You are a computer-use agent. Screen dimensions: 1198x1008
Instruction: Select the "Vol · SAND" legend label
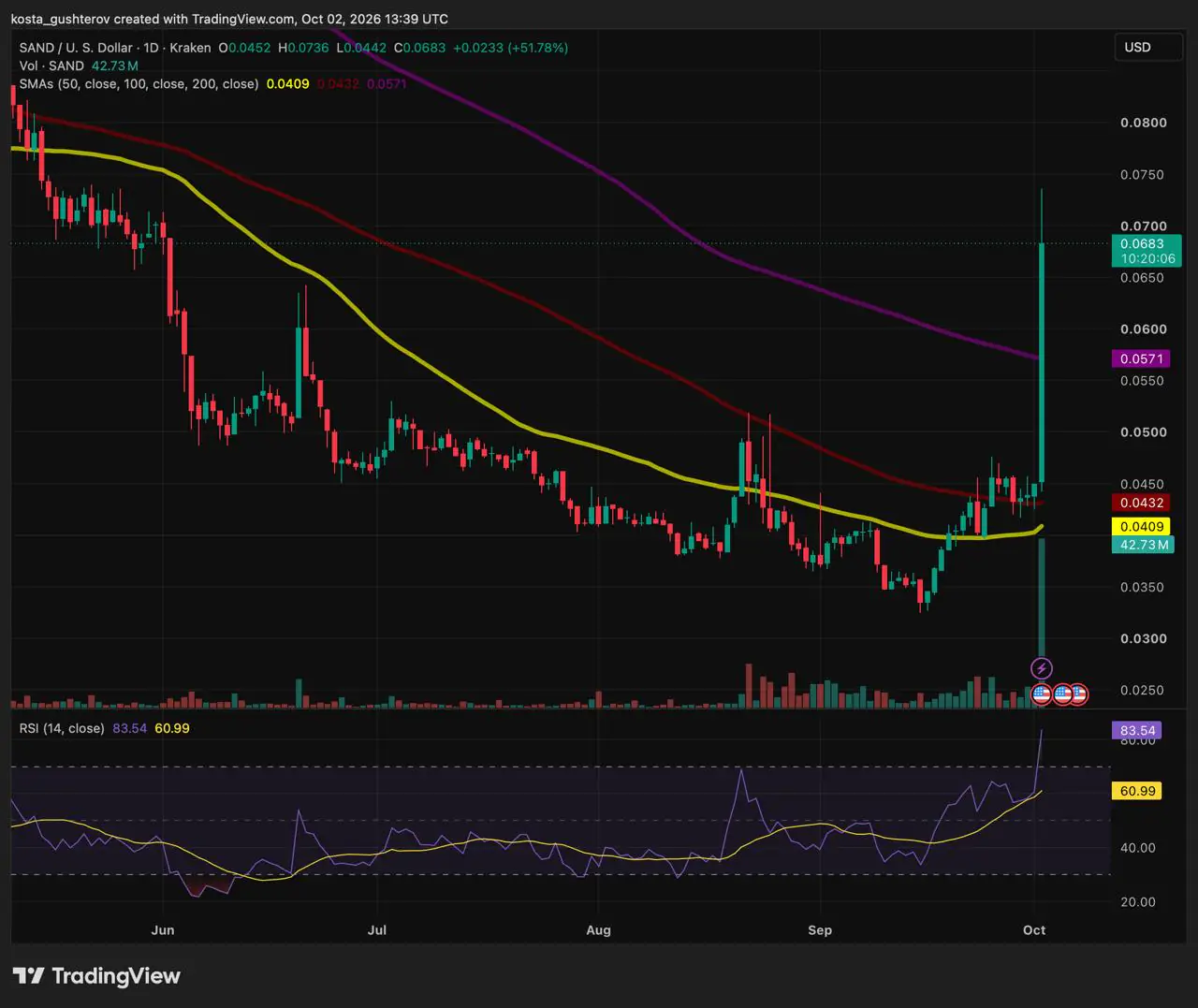[x=51, y=66]
